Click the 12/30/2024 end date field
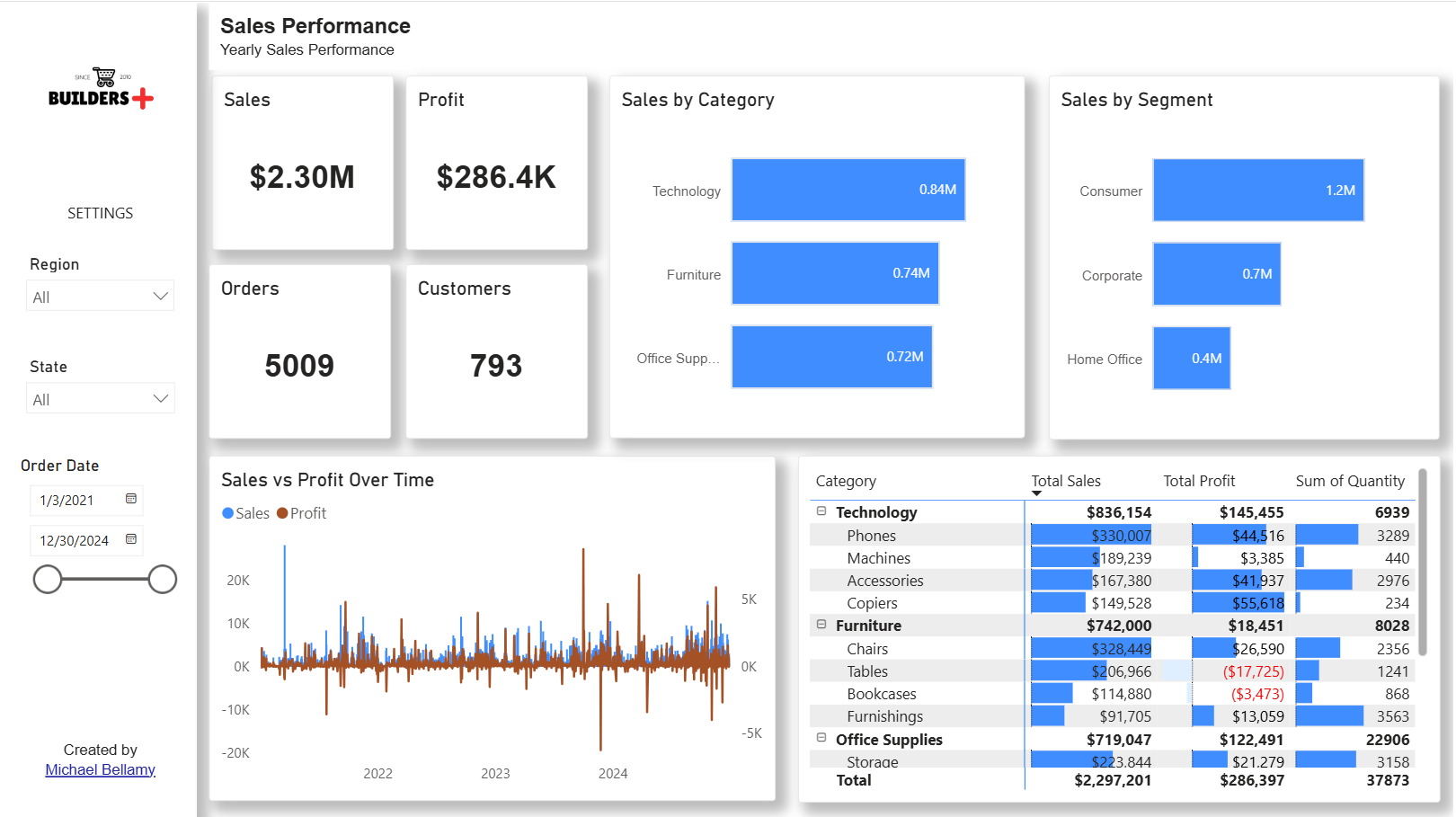This screenshot has width=1456, height=817. (x=86, y=541)
